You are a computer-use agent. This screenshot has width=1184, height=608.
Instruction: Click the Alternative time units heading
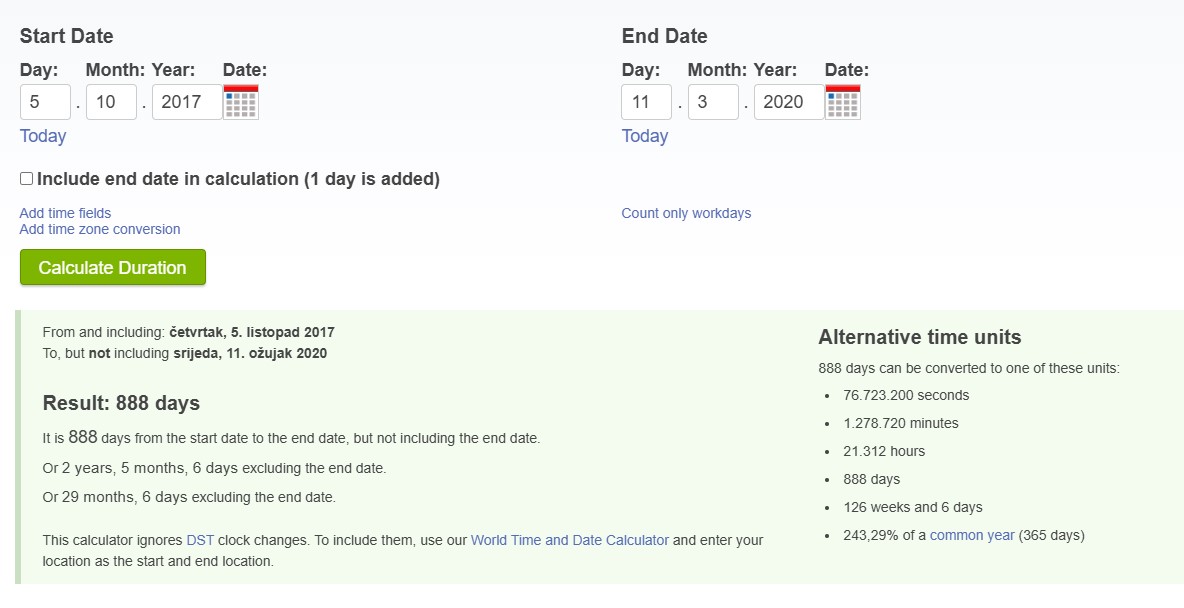point(920,337)
